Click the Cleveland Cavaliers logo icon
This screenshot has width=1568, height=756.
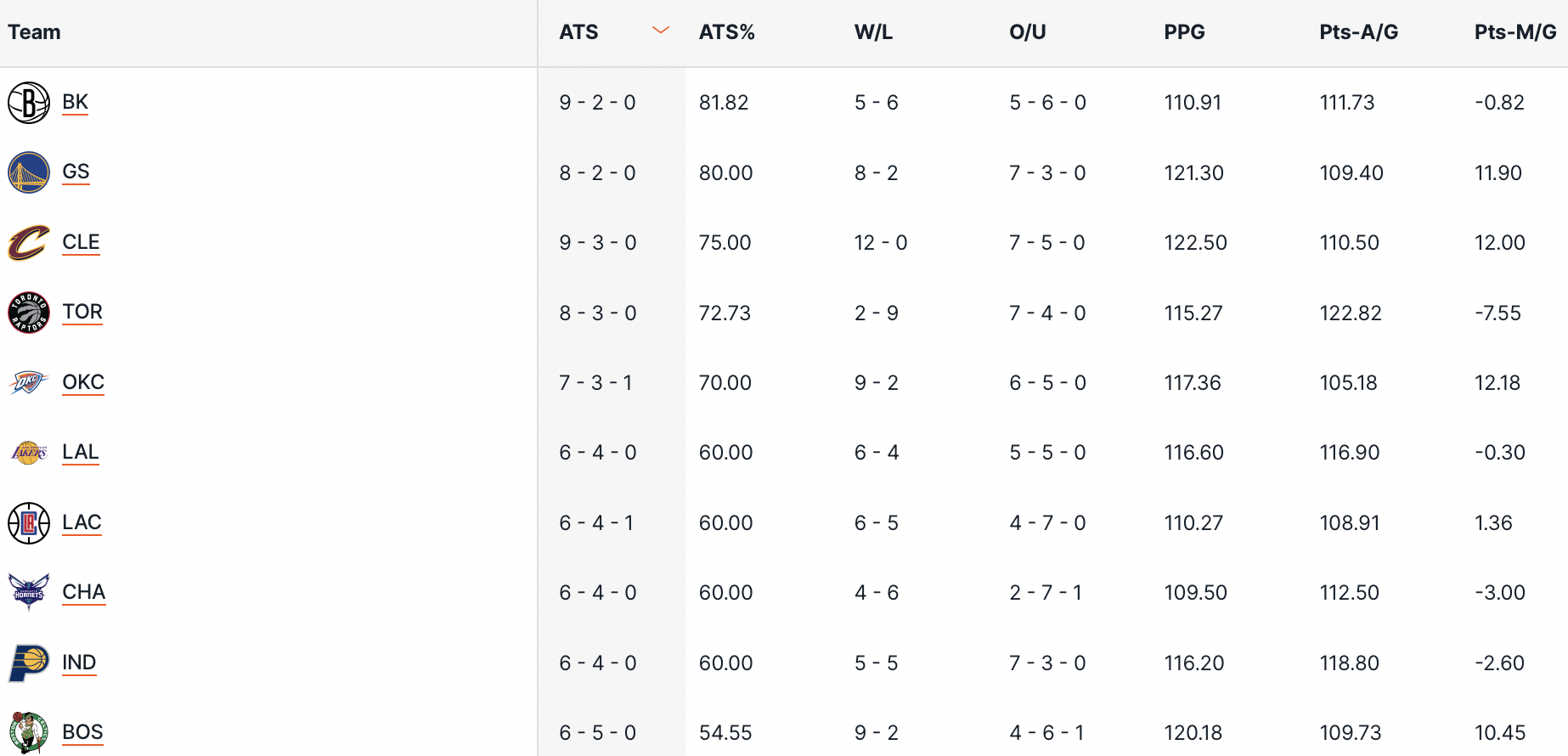pos(29,243)
